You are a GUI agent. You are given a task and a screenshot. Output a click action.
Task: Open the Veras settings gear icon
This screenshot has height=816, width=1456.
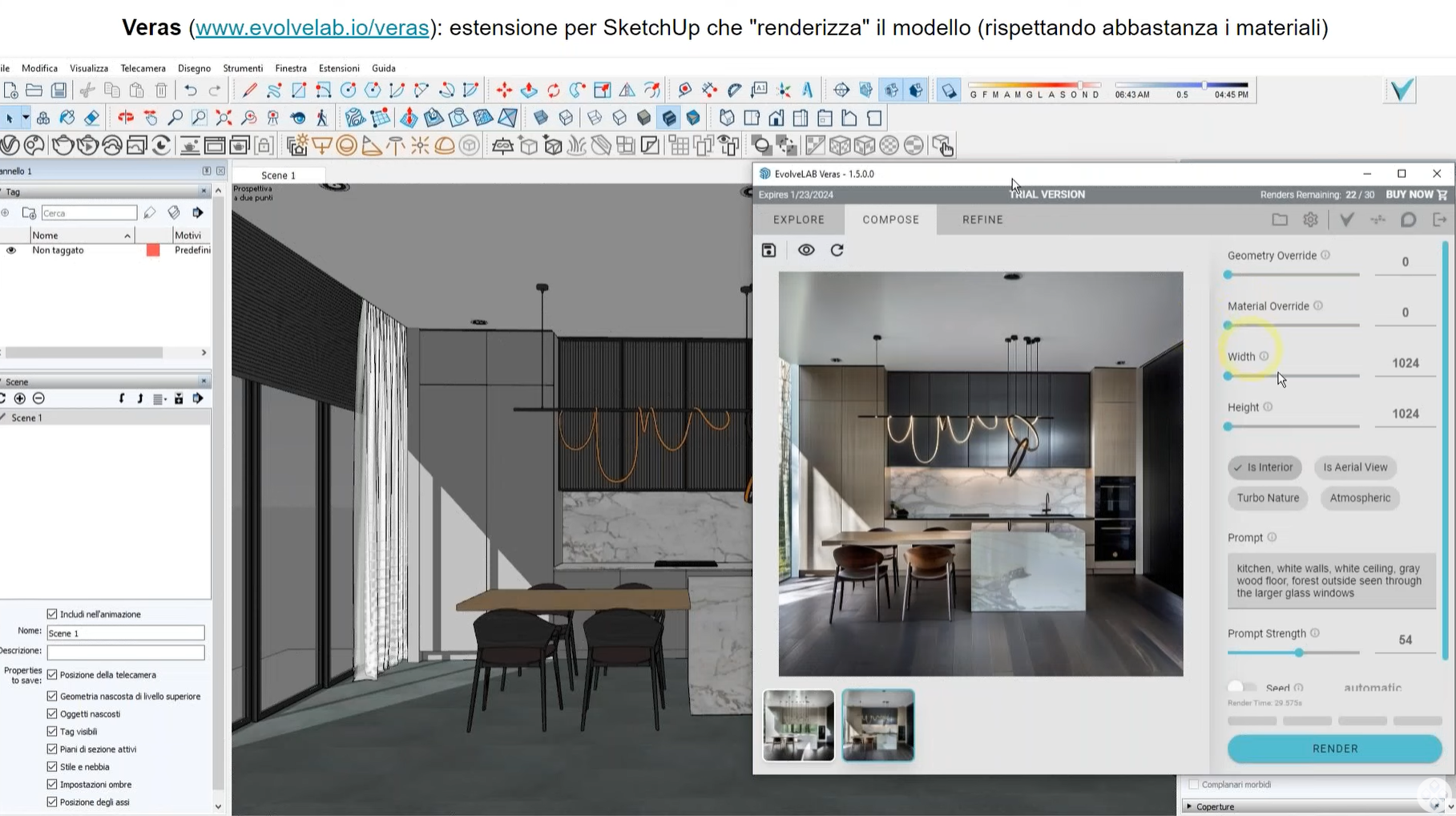(1310, 220)
